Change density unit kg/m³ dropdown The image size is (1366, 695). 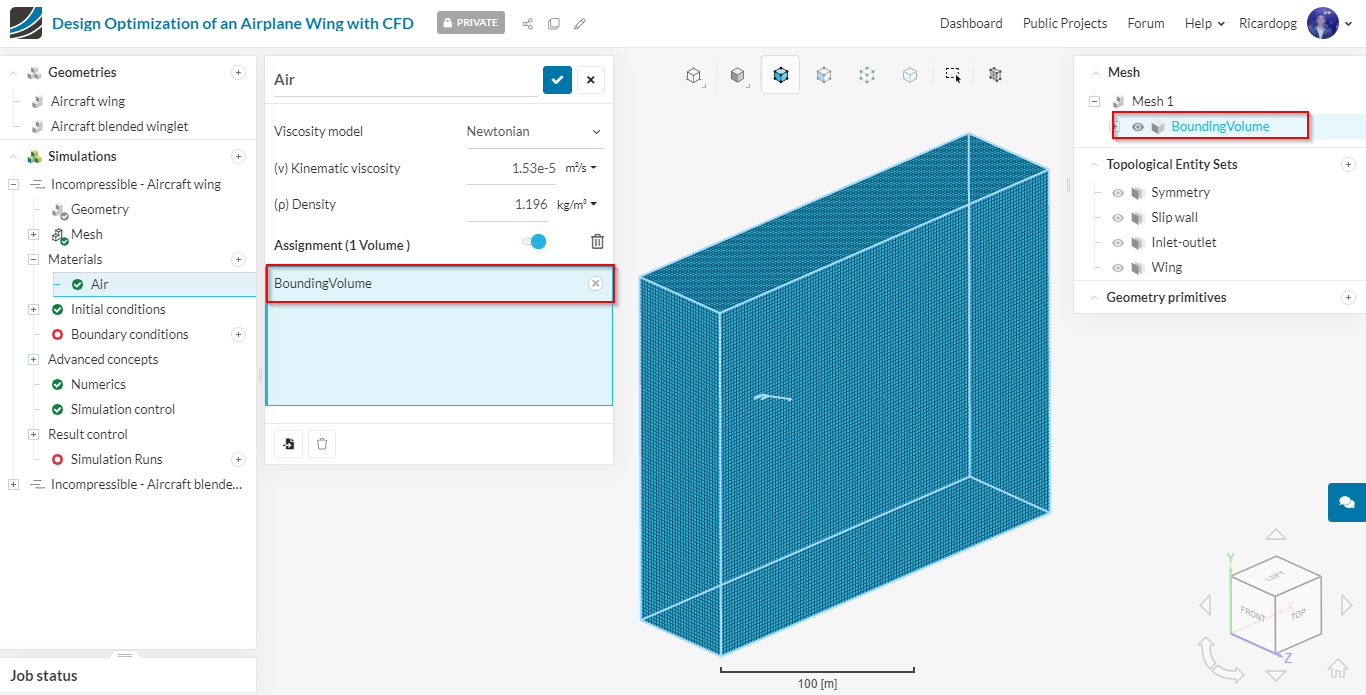pyautogui.click(x=577, y=204)
